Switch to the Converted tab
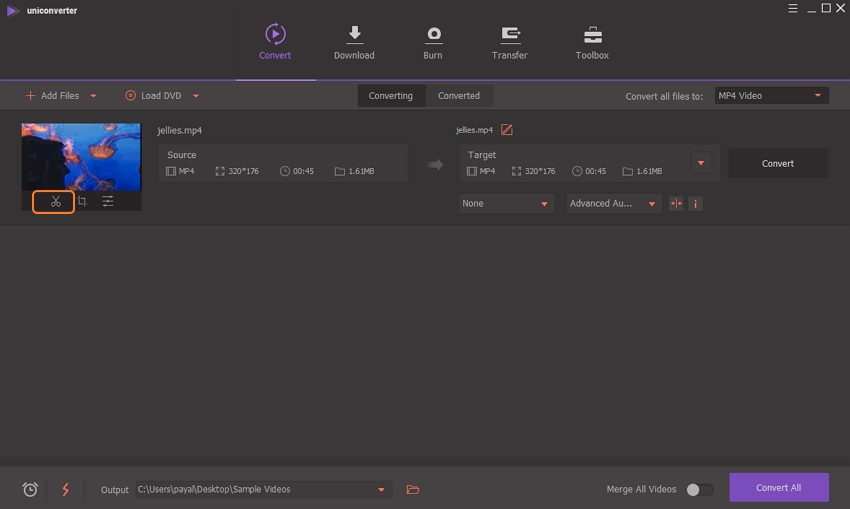Image resolution: width=850 pixels, height=509 pixels. pyautogui.click(x=459, y=96)
